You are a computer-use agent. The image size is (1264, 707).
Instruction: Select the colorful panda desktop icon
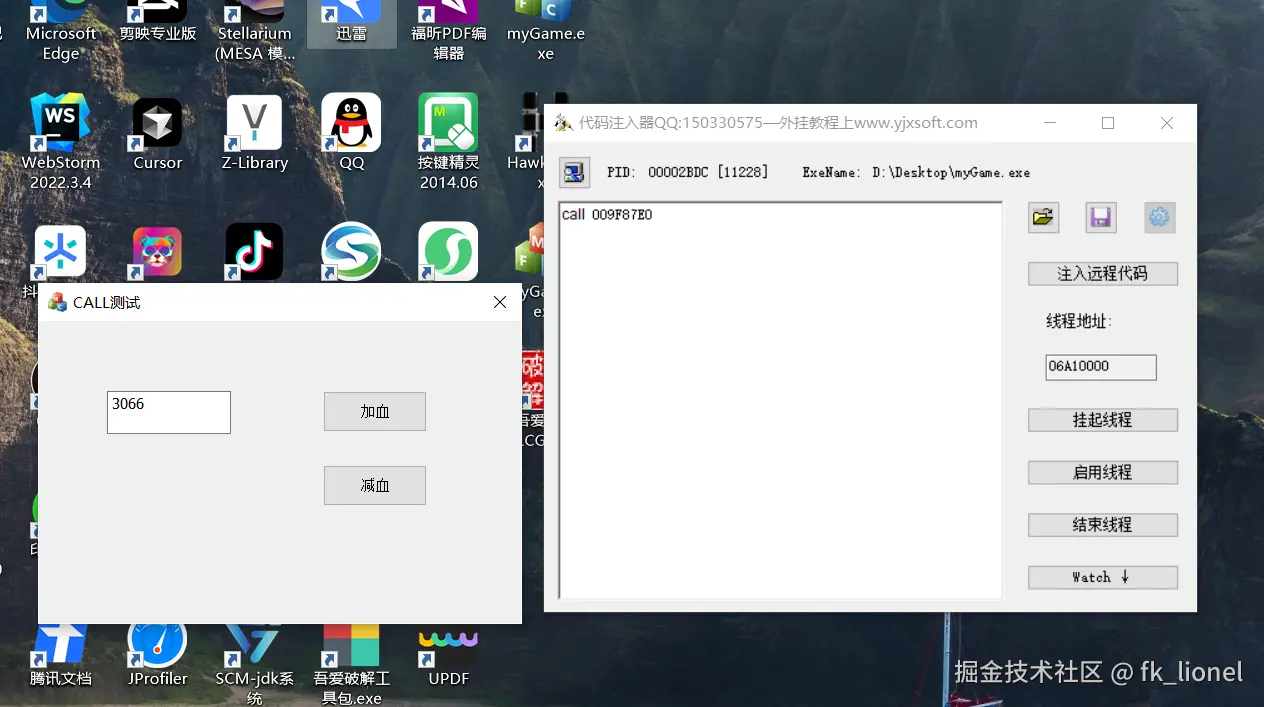coord(157,252)
